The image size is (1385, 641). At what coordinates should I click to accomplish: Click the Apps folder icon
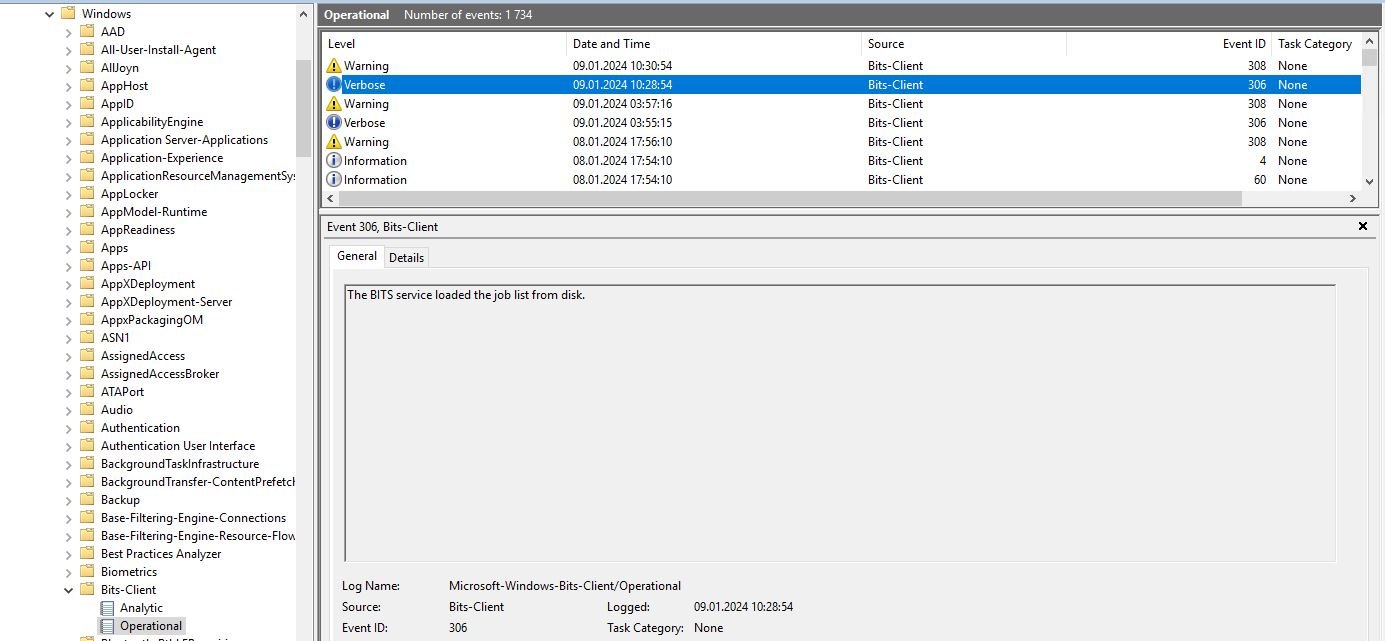tap(87, 248)
